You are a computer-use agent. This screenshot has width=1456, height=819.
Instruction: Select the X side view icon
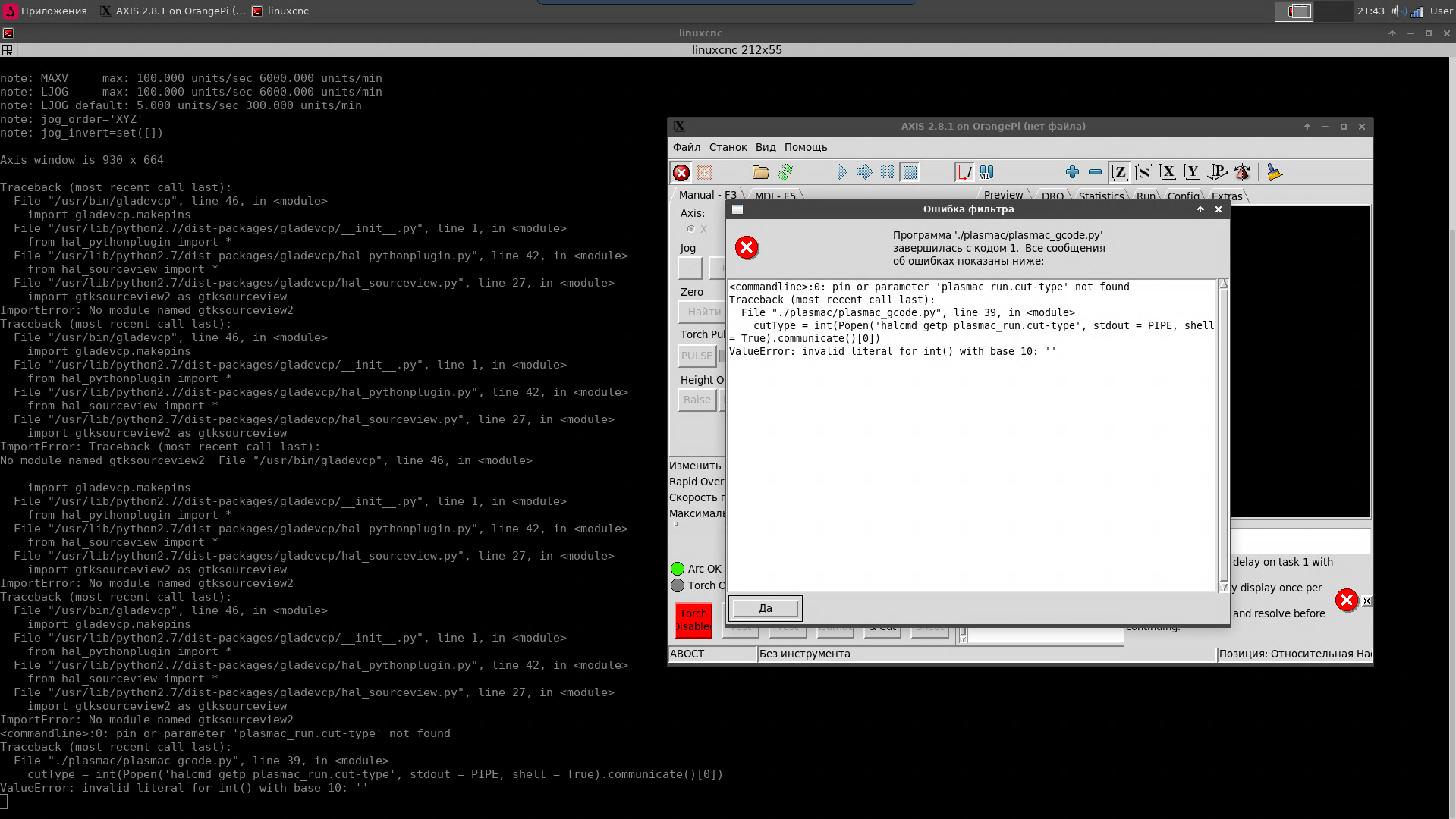click(1168, 173)
